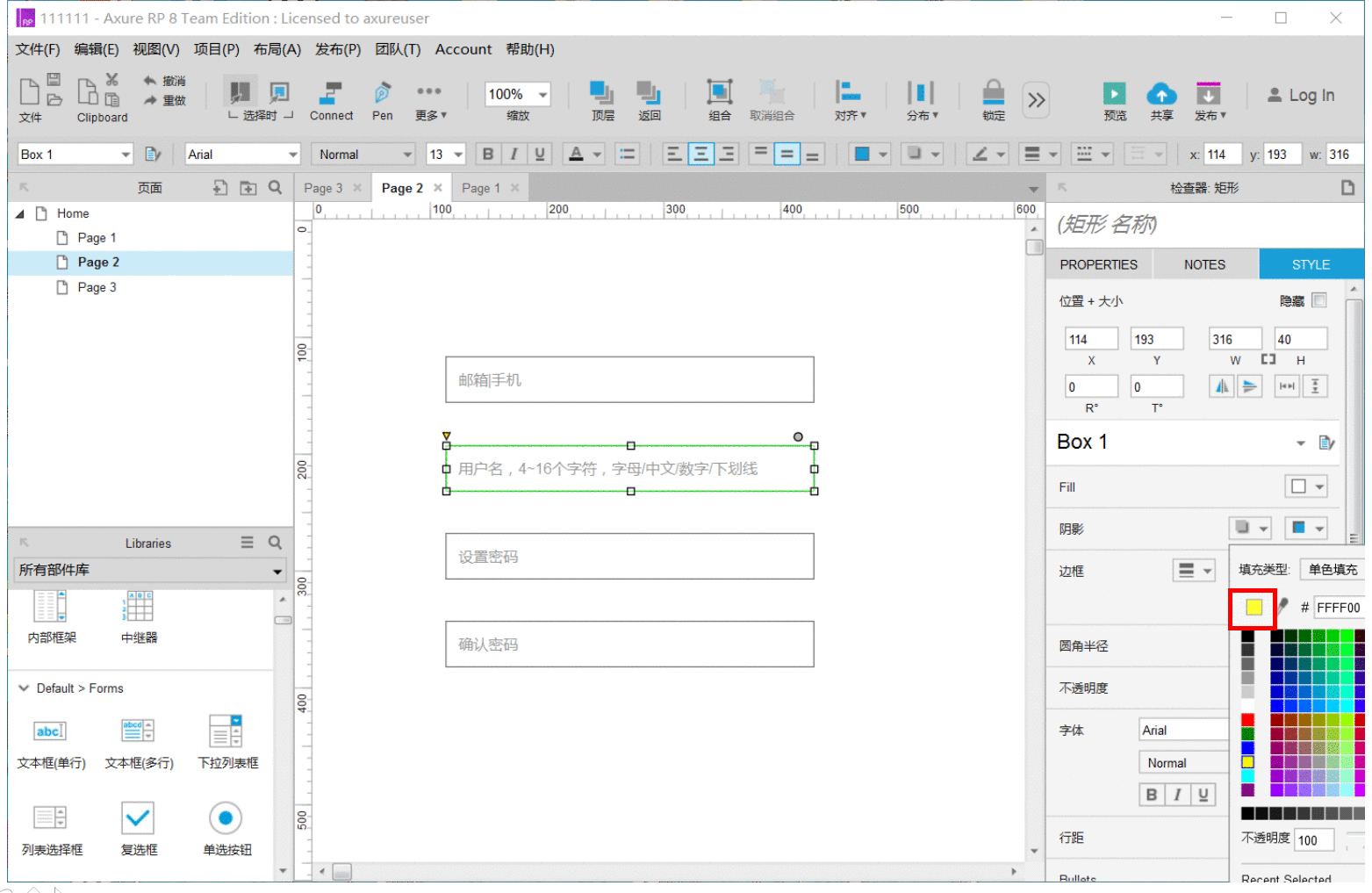Open the 发布(P) menu
The width and height of the screenshot is (1372, 893).
338,49
